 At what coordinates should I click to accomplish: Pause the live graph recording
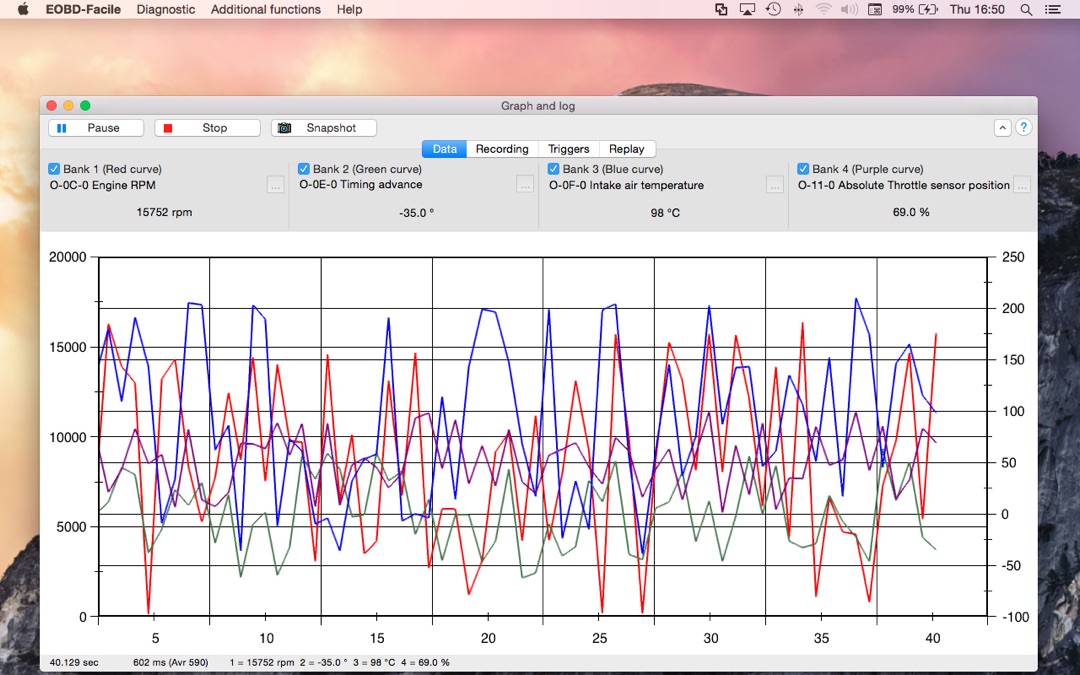pyautogui.click(x=96, y=128)
